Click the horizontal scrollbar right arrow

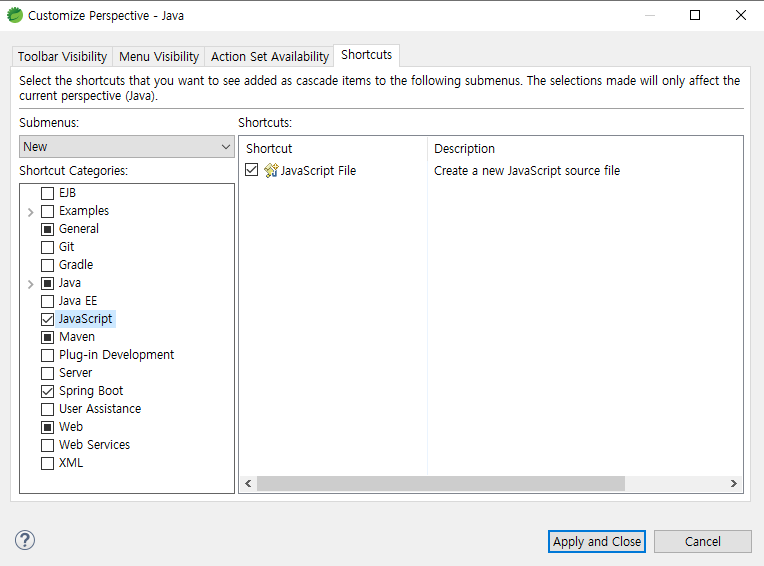coord(734,484)
